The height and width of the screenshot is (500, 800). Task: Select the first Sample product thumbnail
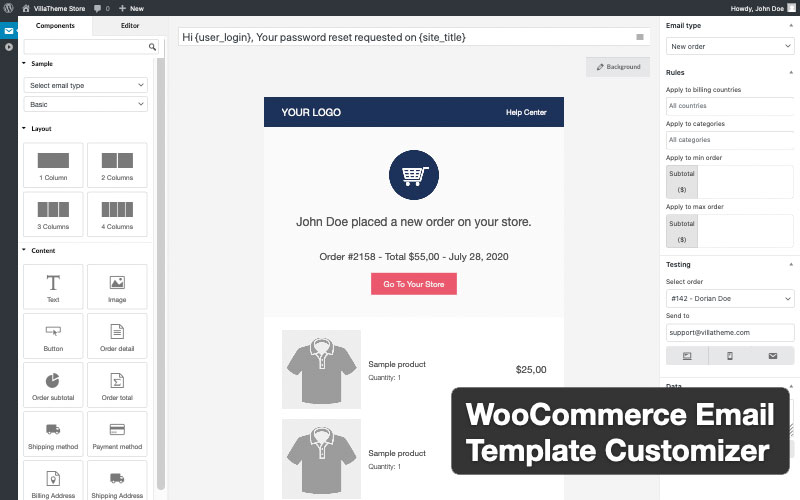pos(321,369)
